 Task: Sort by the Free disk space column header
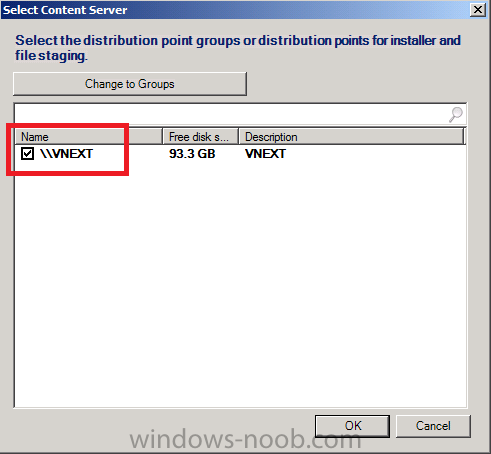tap(200, 137)
